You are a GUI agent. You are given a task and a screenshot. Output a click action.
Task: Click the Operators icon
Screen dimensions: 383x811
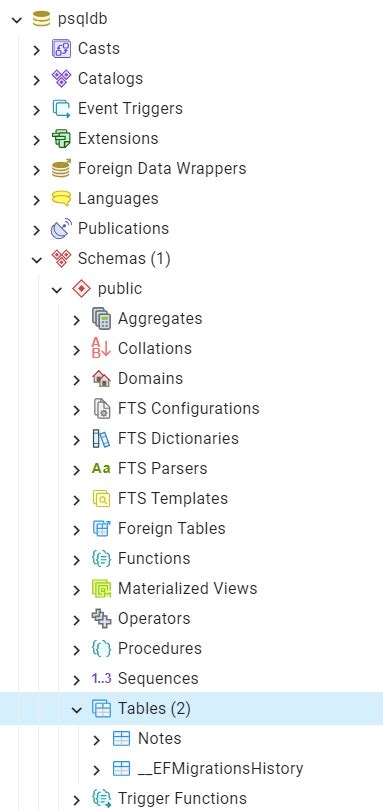coord(101,619)
